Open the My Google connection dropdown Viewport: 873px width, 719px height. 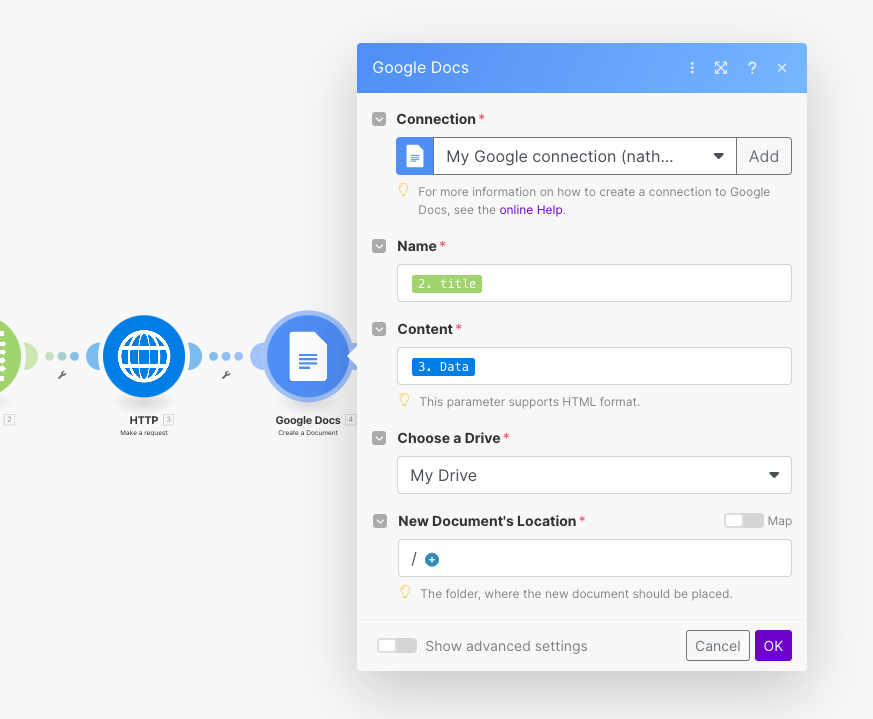tap(585, 156)
